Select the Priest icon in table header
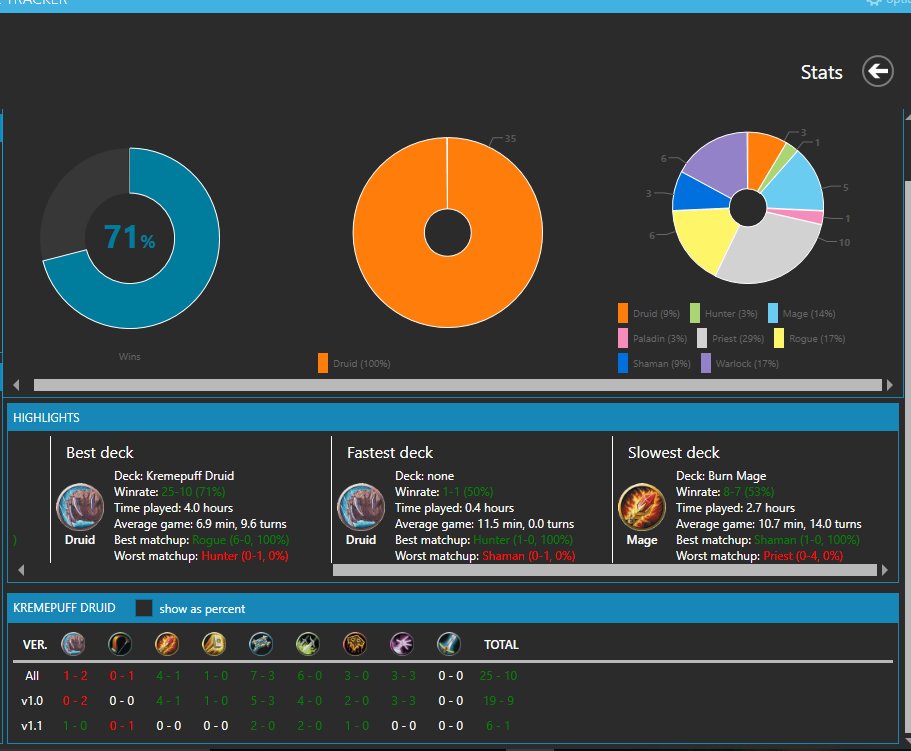This screenshot has height=751, width=911. 261,644
